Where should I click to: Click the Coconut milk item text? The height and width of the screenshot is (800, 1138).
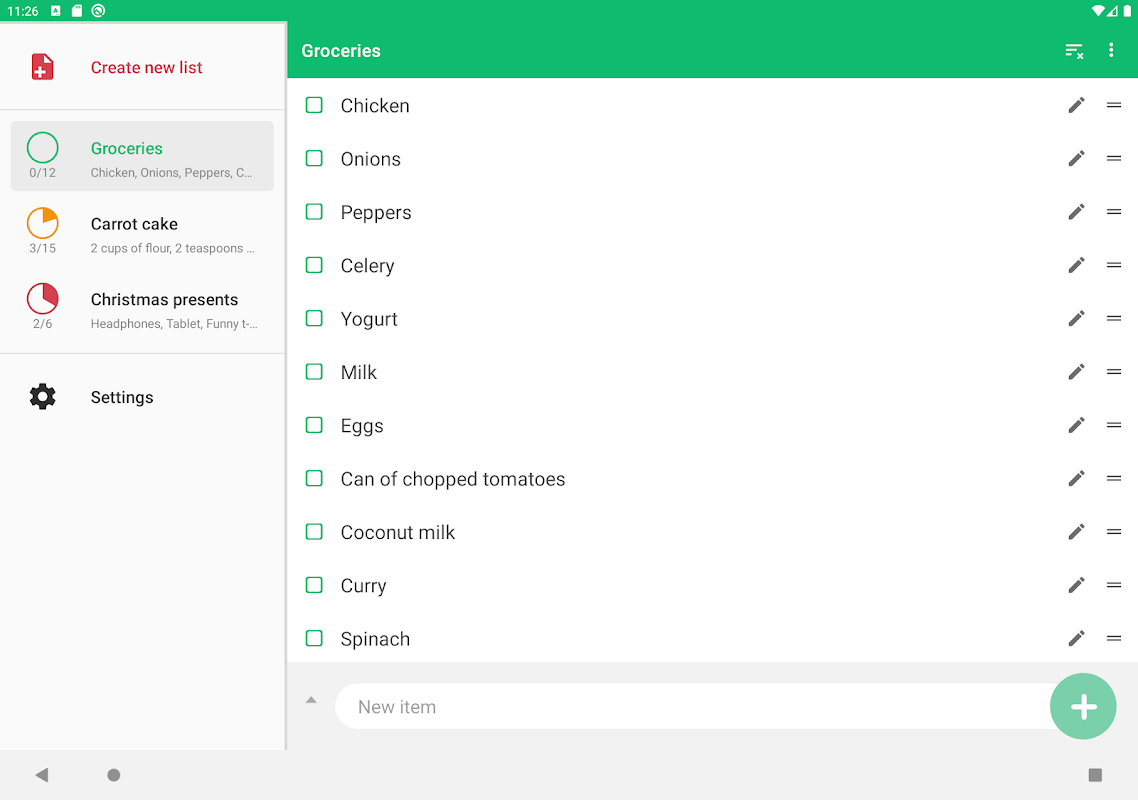click(x=398, y=532)
